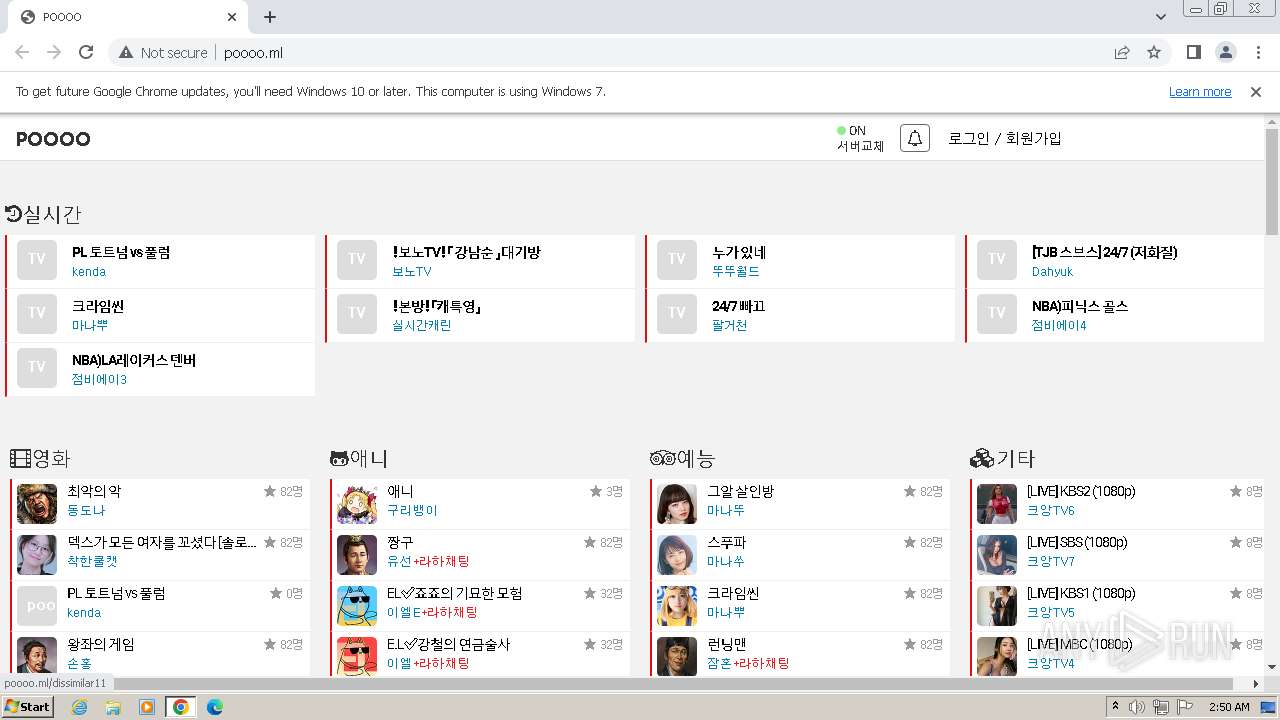Open the Chrome profile avatar menu
The height and width of the screenshot is (720, 1280).
pyautogui.click(x=1225, y=52)
